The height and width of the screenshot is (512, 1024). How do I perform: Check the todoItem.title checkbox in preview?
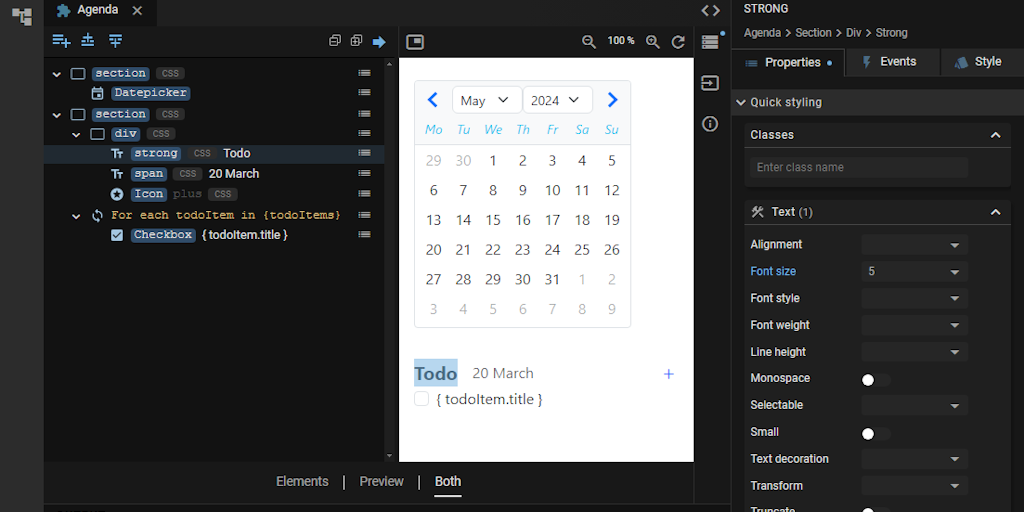tap(422, 399)
